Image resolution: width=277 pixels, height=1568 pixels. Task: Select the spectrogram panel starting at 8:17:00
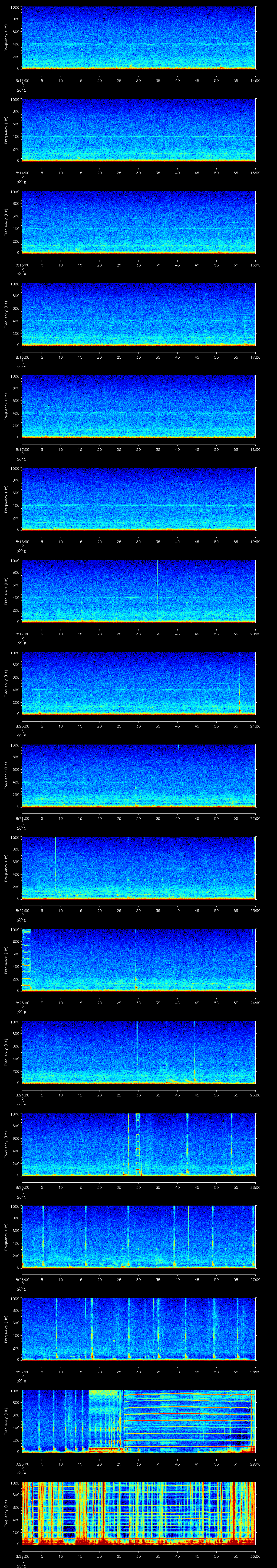[138, 407]
